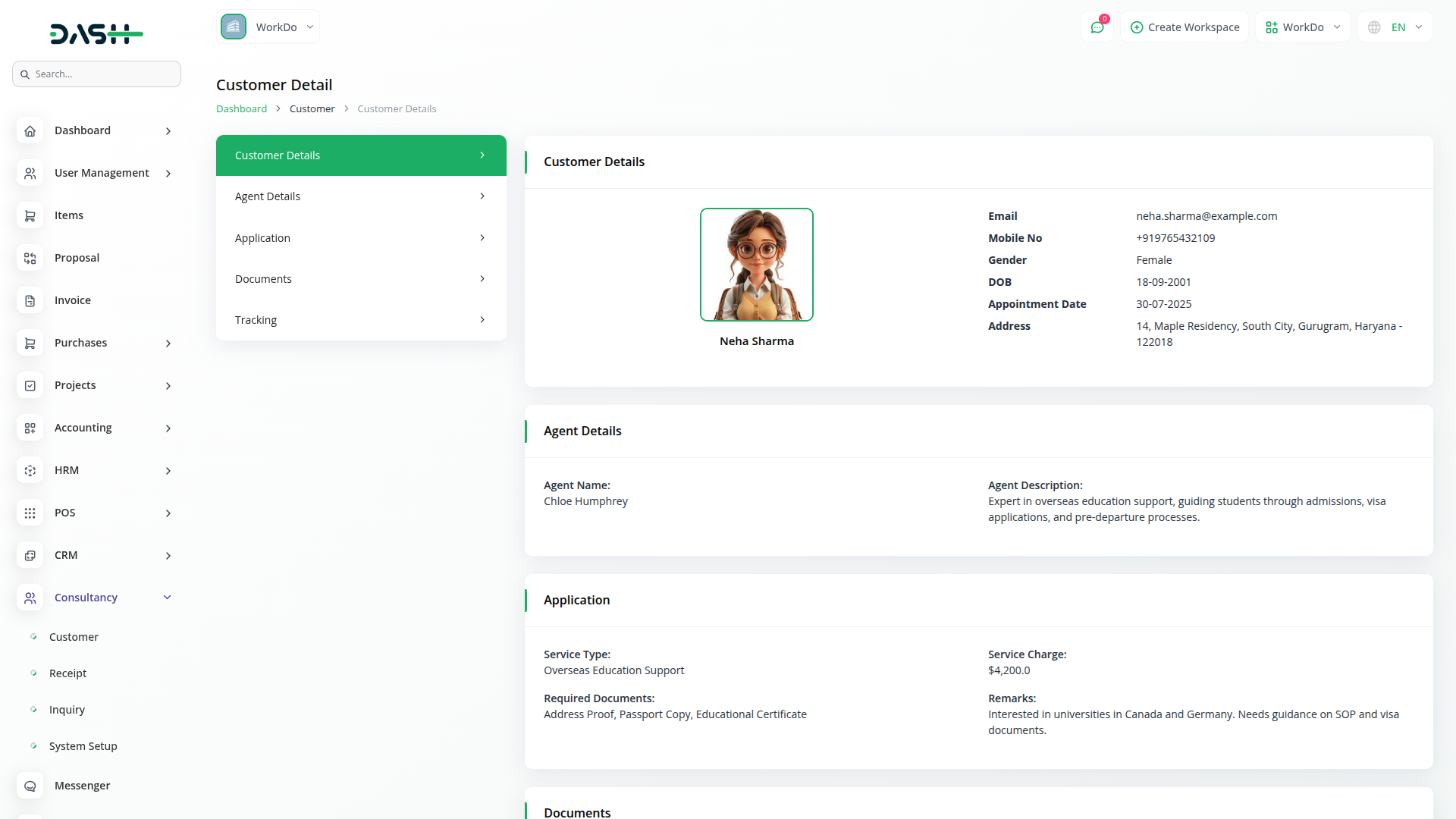The height and width of the screenshot is (819, 1456).
Task: Switch to the Agent Details tab
Action: tap(360, 196)
